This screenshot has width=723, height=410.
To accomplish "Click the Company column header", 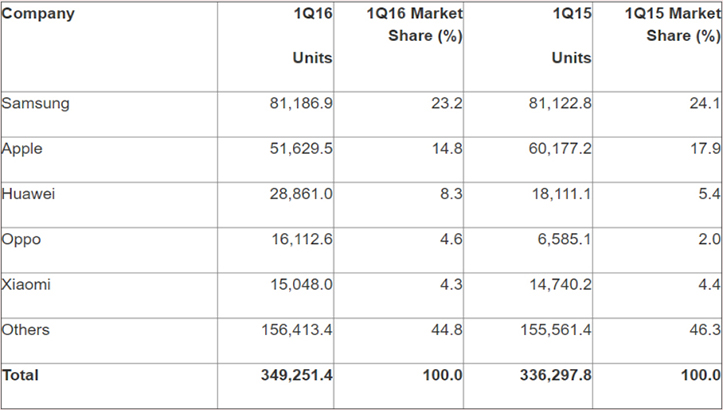I will [x=38, y=13].
